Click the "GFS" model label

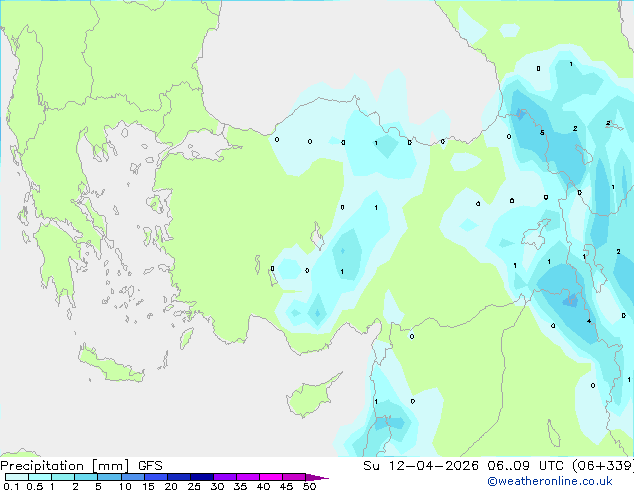(x=150, y=466)
